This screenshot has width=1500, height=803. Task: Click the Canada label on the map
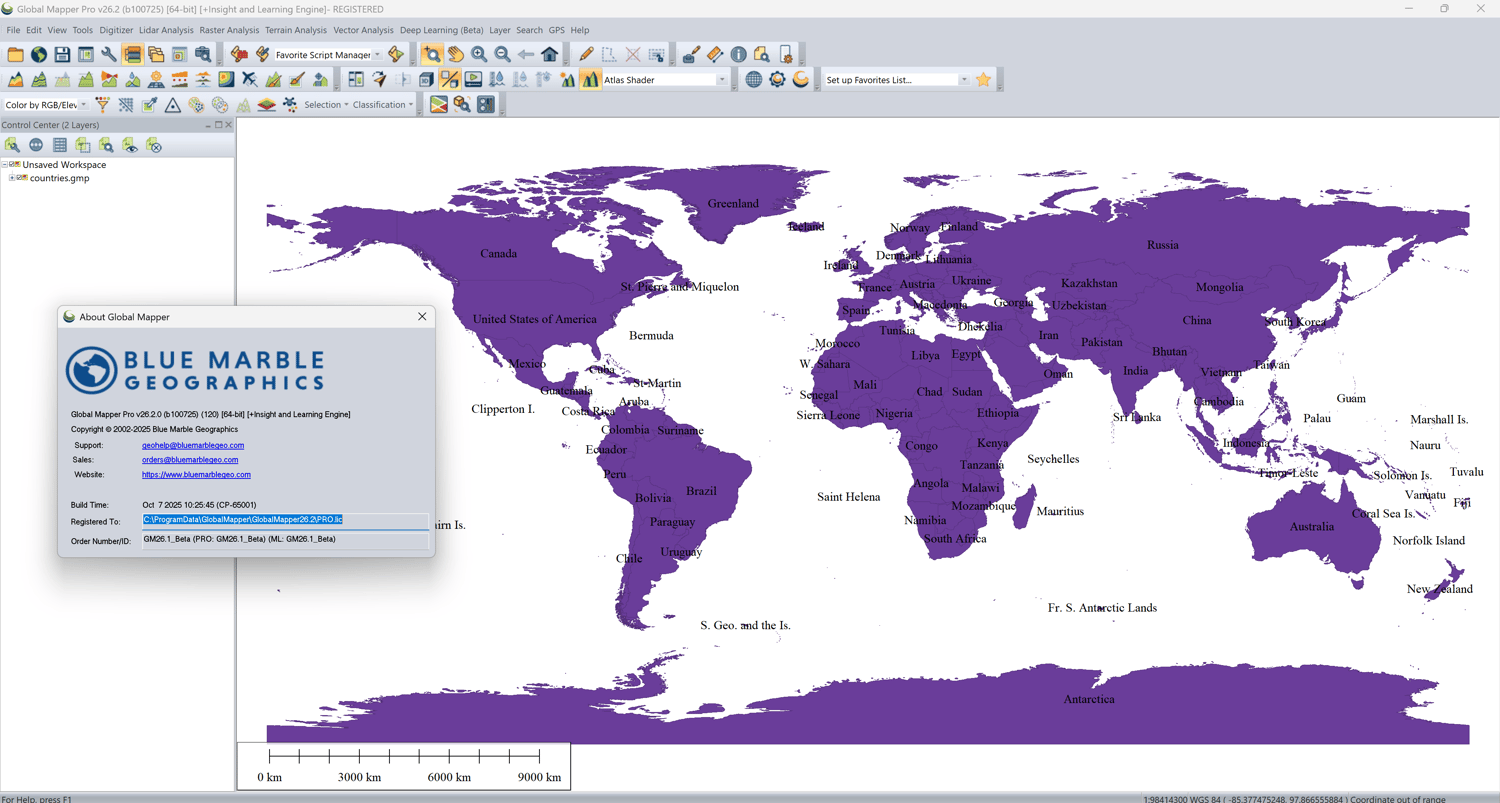[x=499, y=254]
